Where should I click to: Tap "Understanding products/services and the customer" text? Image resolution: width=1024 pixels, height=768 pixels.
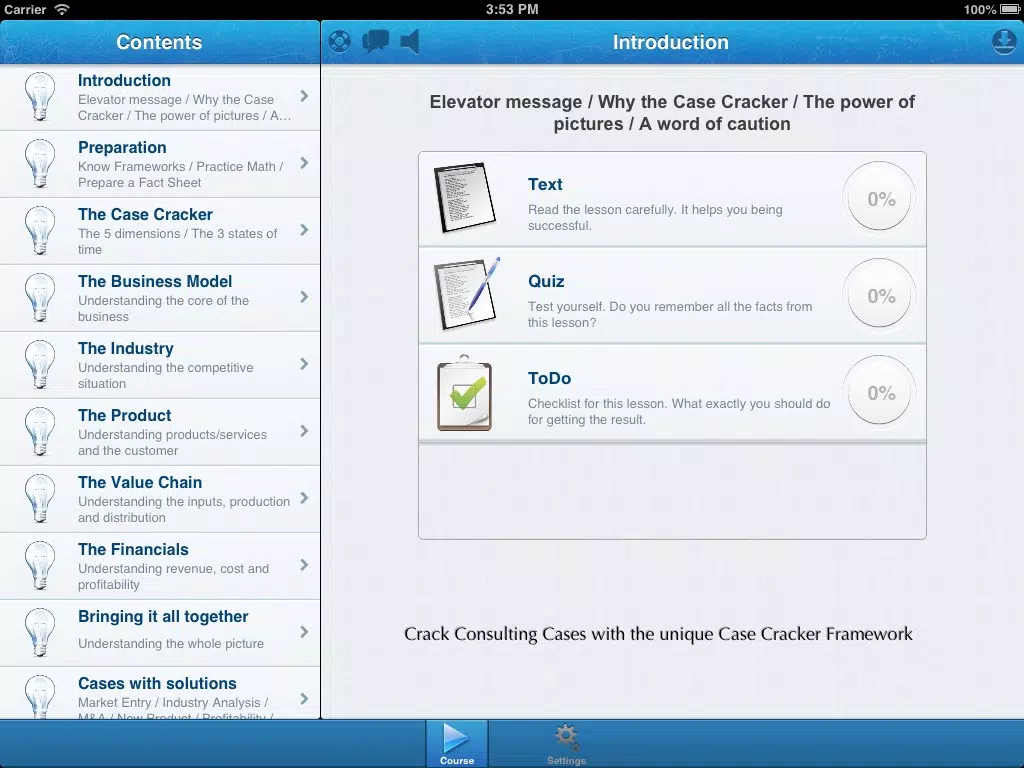[172, 443]
